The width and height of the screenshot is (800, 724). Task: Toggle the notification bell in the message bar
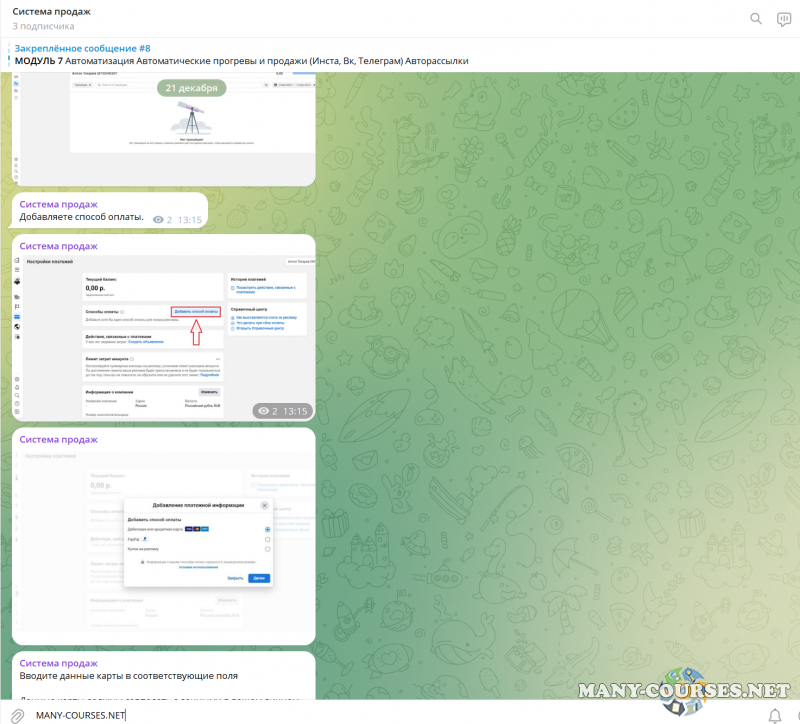(x=775, y=715)
